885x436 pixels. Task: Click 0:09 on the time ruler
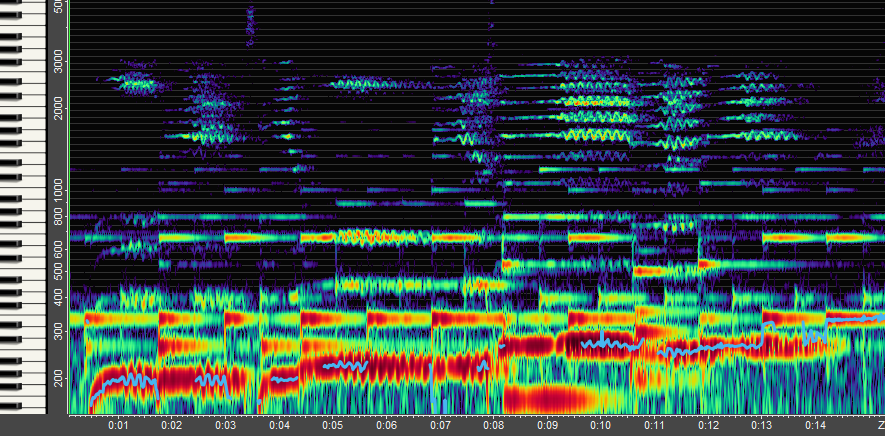pos(547,425)
